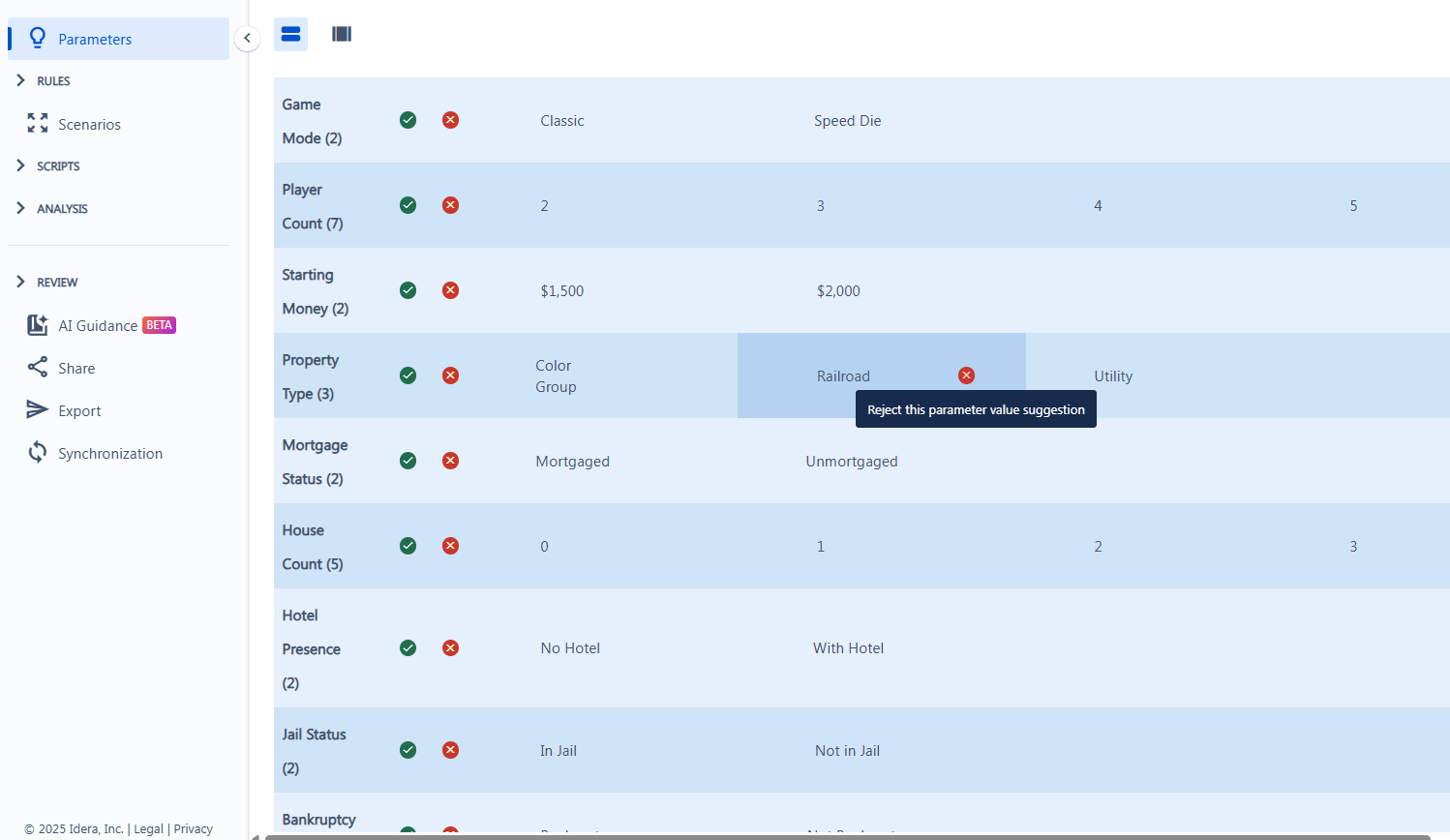Image resolution: width=1450 pixels, height=840 pixels.
Task: Accept the Game Mode parameter suggestion
Action: 408,120
